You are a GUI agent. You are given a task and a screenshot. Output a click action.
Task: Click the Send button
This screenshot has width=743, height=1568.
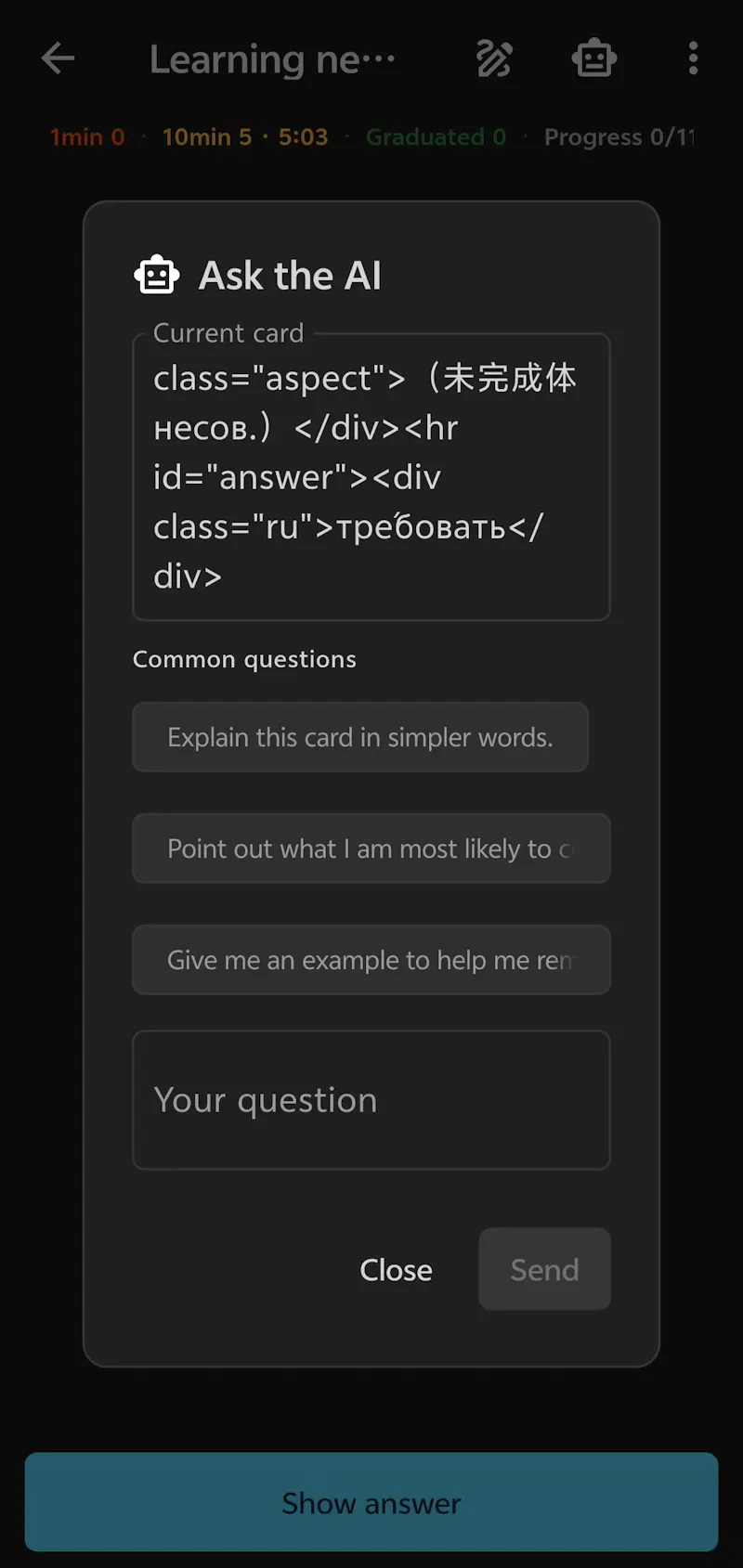[x=544, y=1269]
